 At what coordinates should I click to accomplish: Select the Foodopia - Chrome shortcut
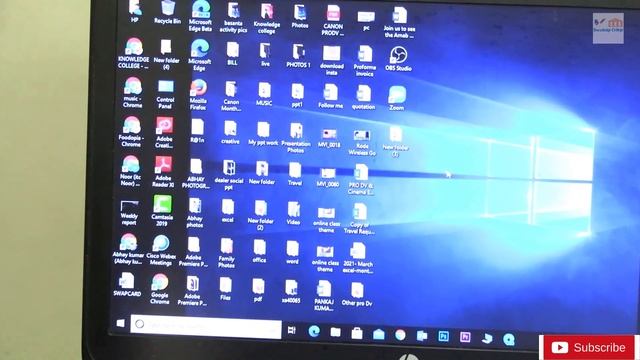[131, 132]
